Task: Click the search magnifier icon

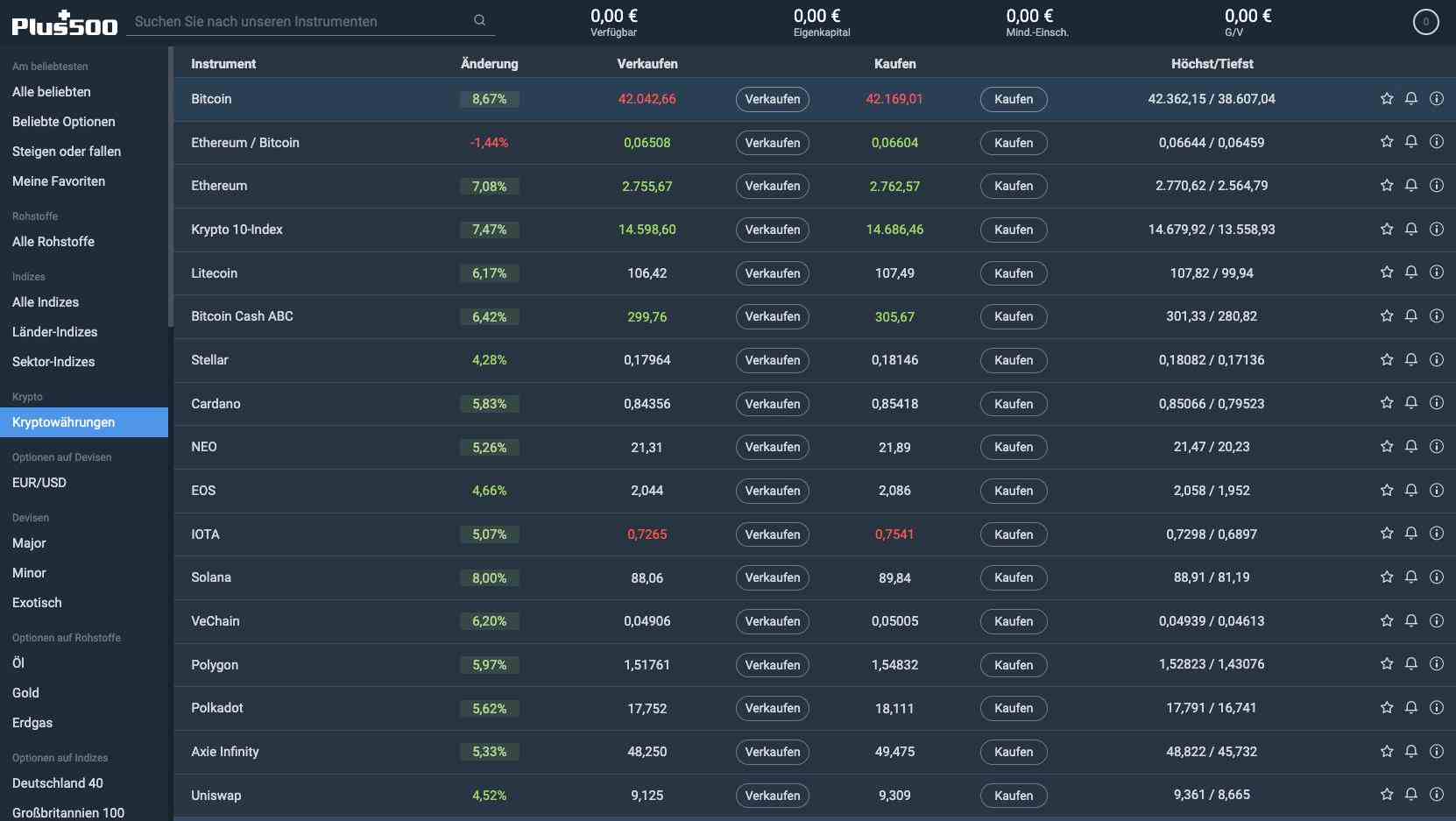Action: (479, 20)
